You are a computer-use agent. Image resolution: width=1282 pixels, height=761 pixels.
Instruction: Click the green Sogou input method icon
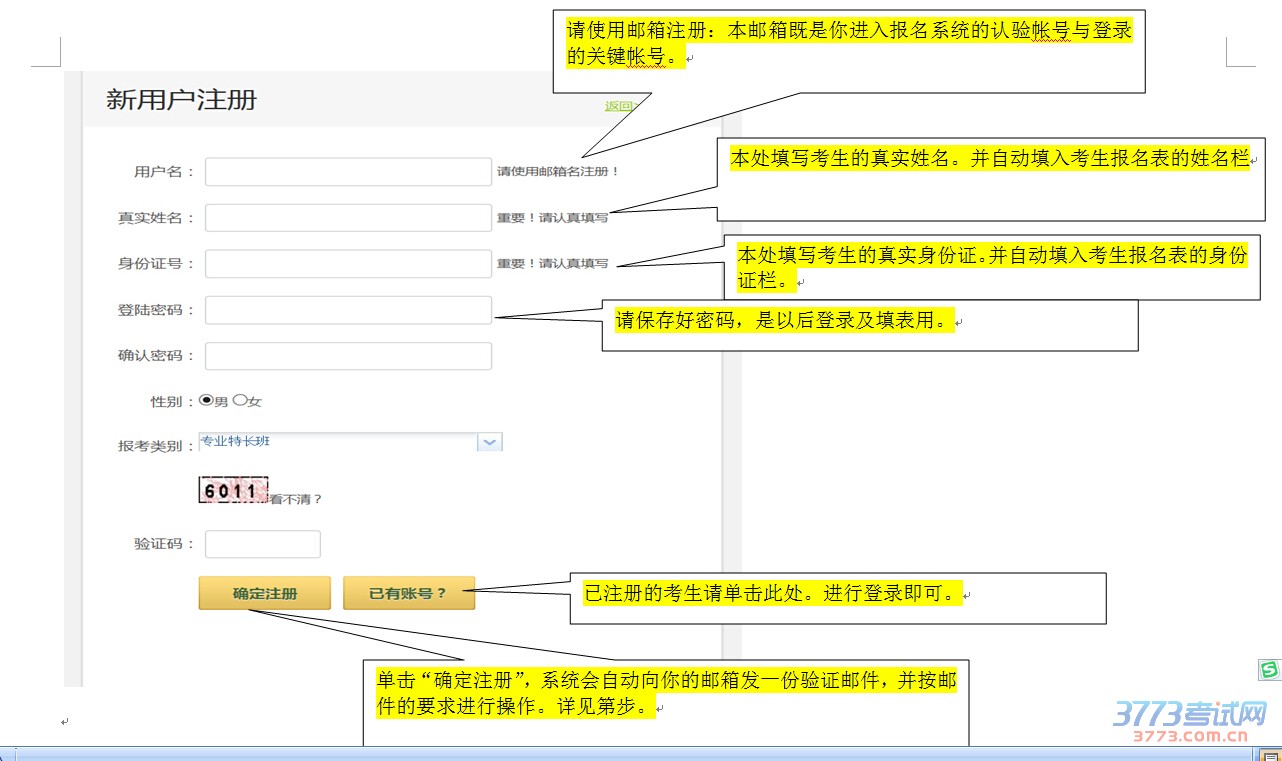1269,670
